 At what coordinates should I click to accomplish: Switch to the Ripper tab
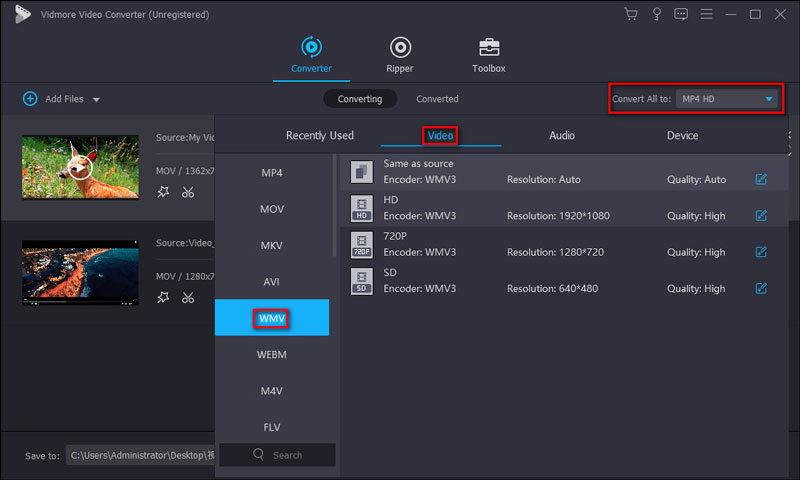tap(400, 55)
